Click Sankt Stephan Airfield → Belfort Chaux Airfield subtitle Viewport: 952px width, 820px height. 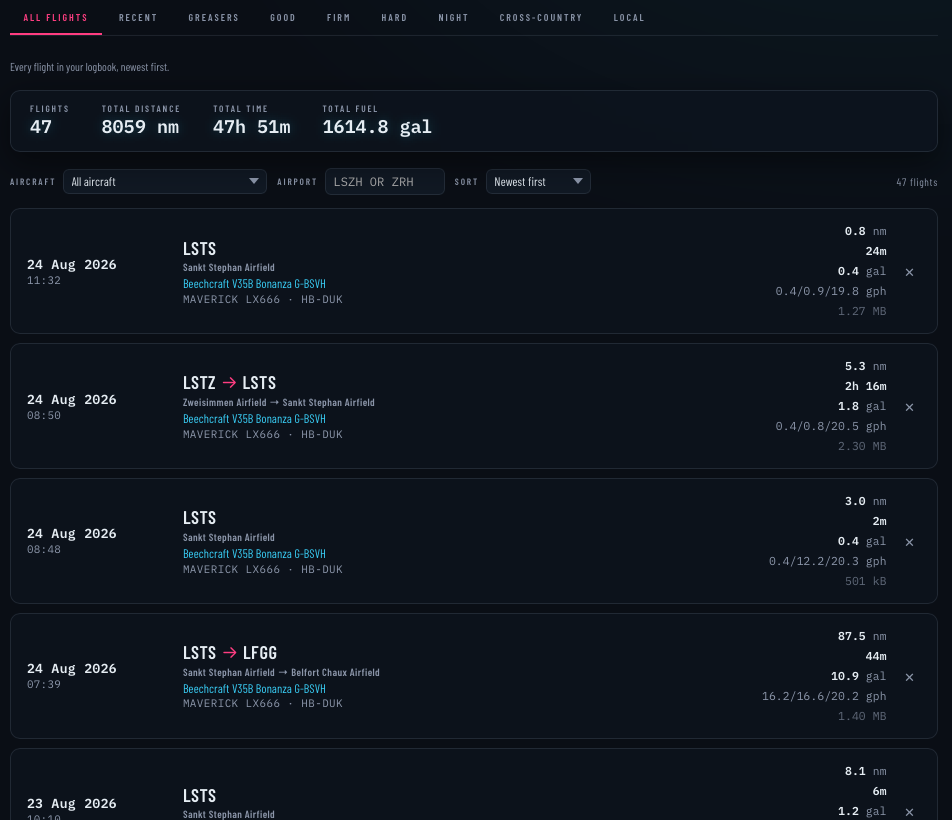coord(281,673)
